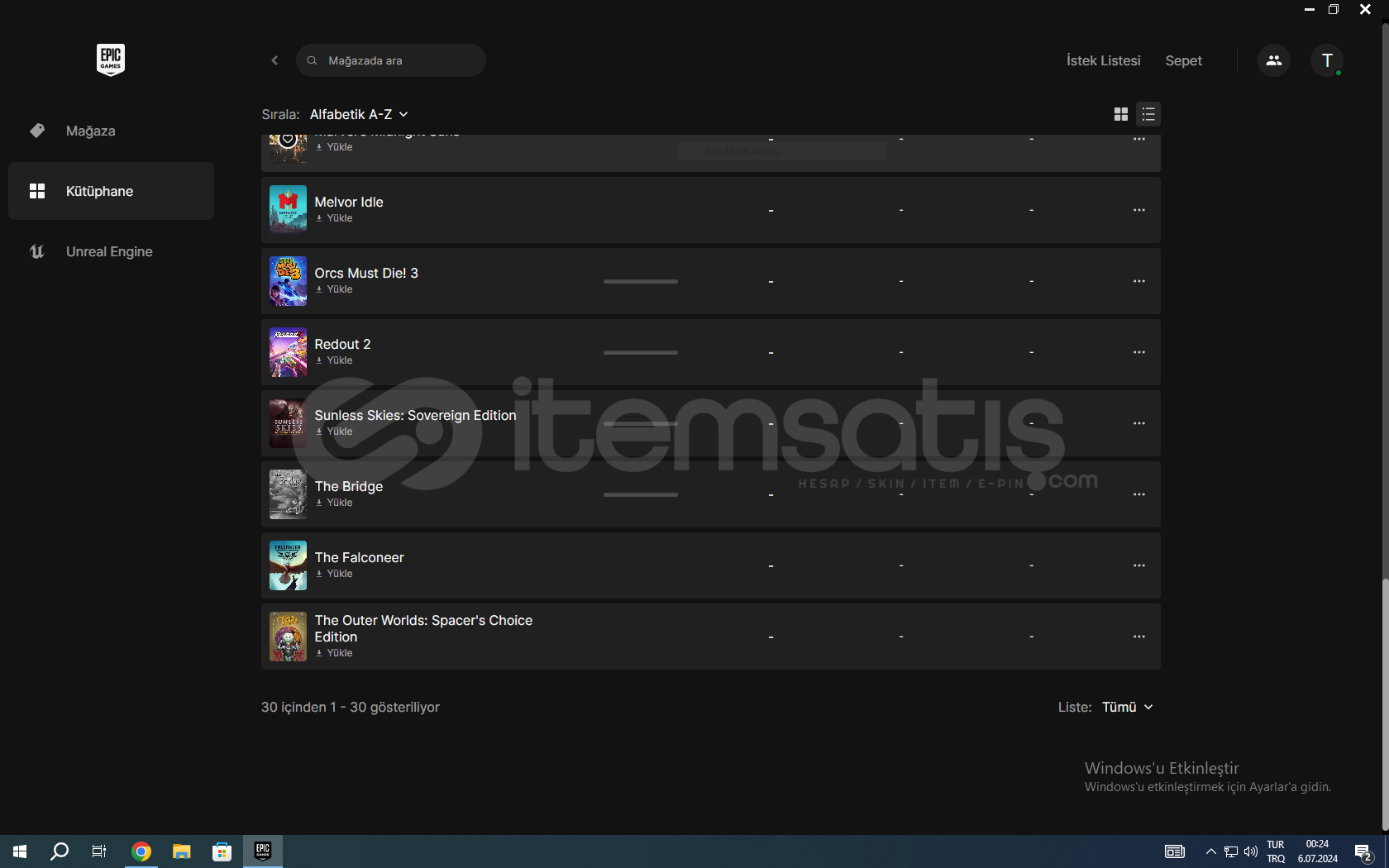Click The Outer Worlds cover thumbnail
1389x868 pixels.
288,637
